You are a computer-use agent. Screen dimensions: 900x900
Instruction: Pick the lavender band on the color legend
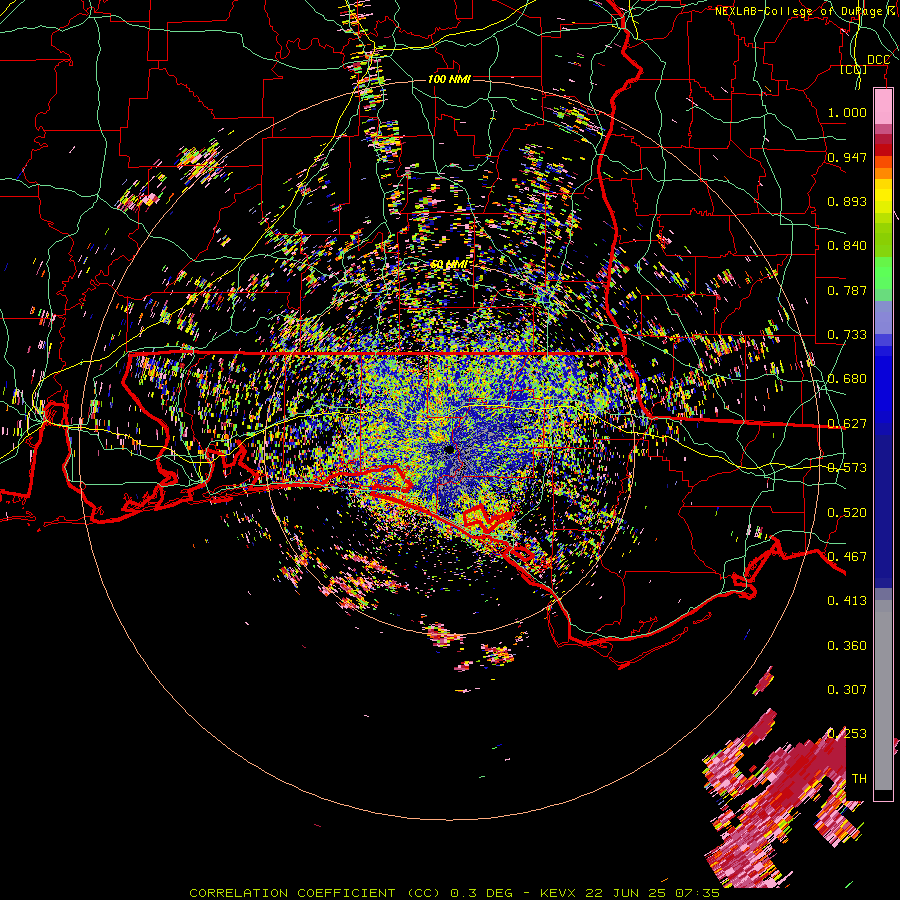[883, 317]
